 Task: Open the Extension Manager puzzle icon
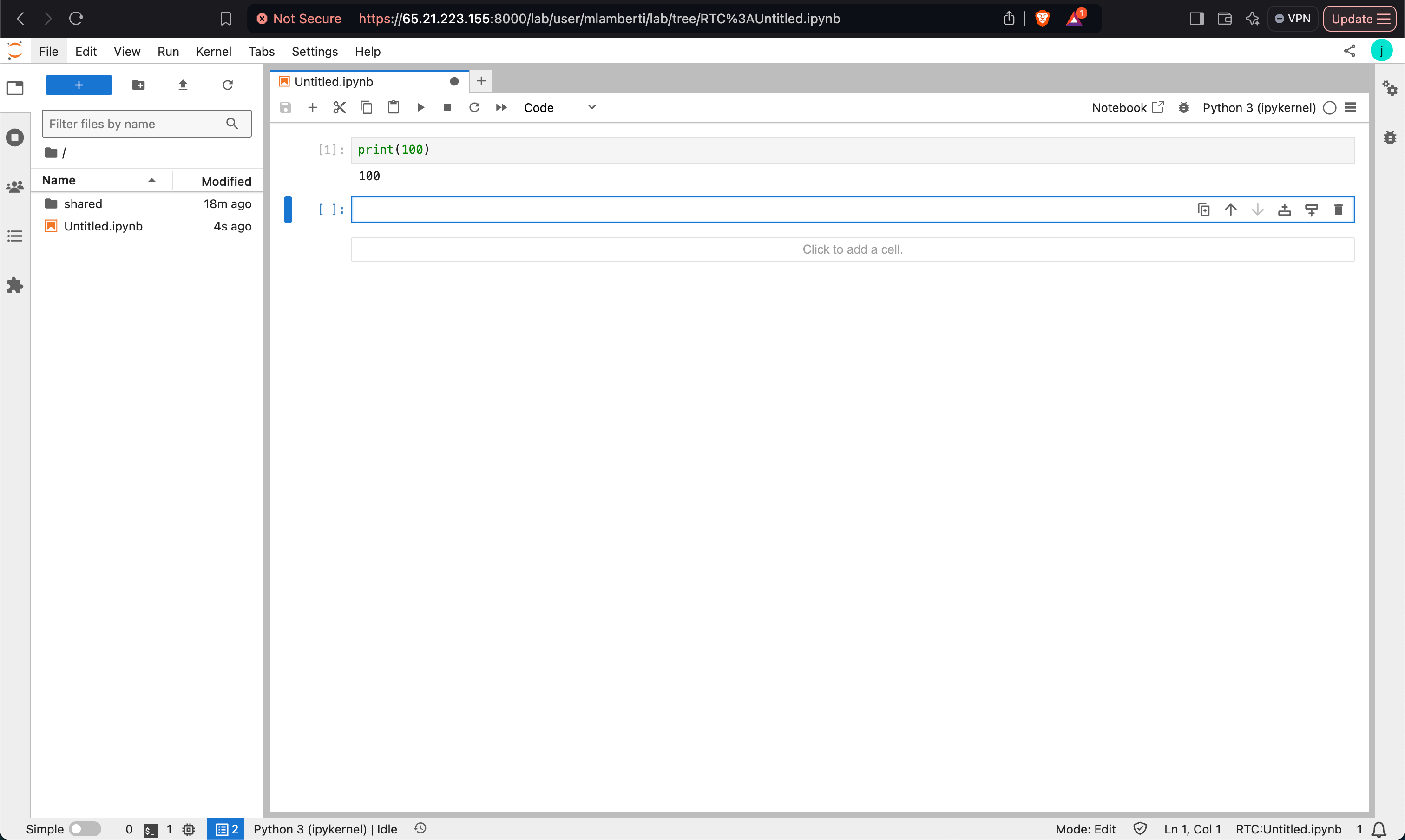pos(15,285)
